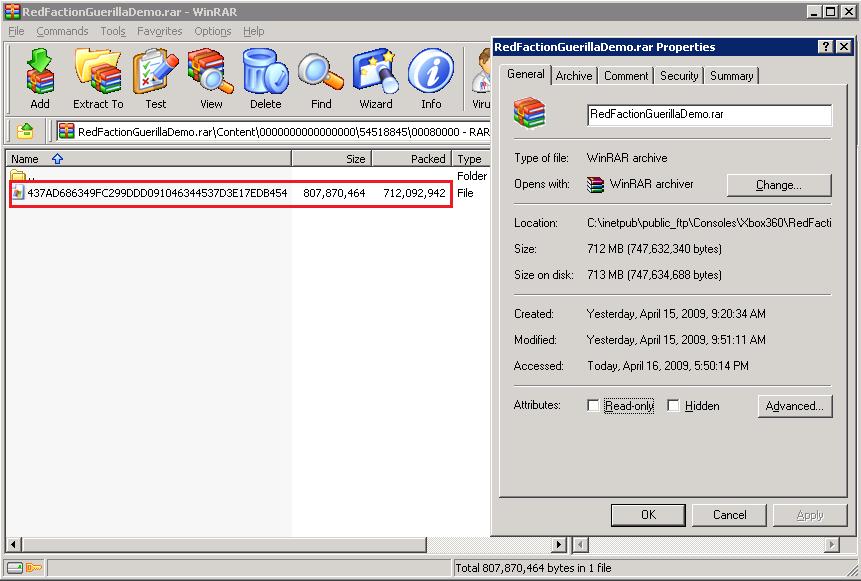Switch to the Summary tab

coord(731,76)
